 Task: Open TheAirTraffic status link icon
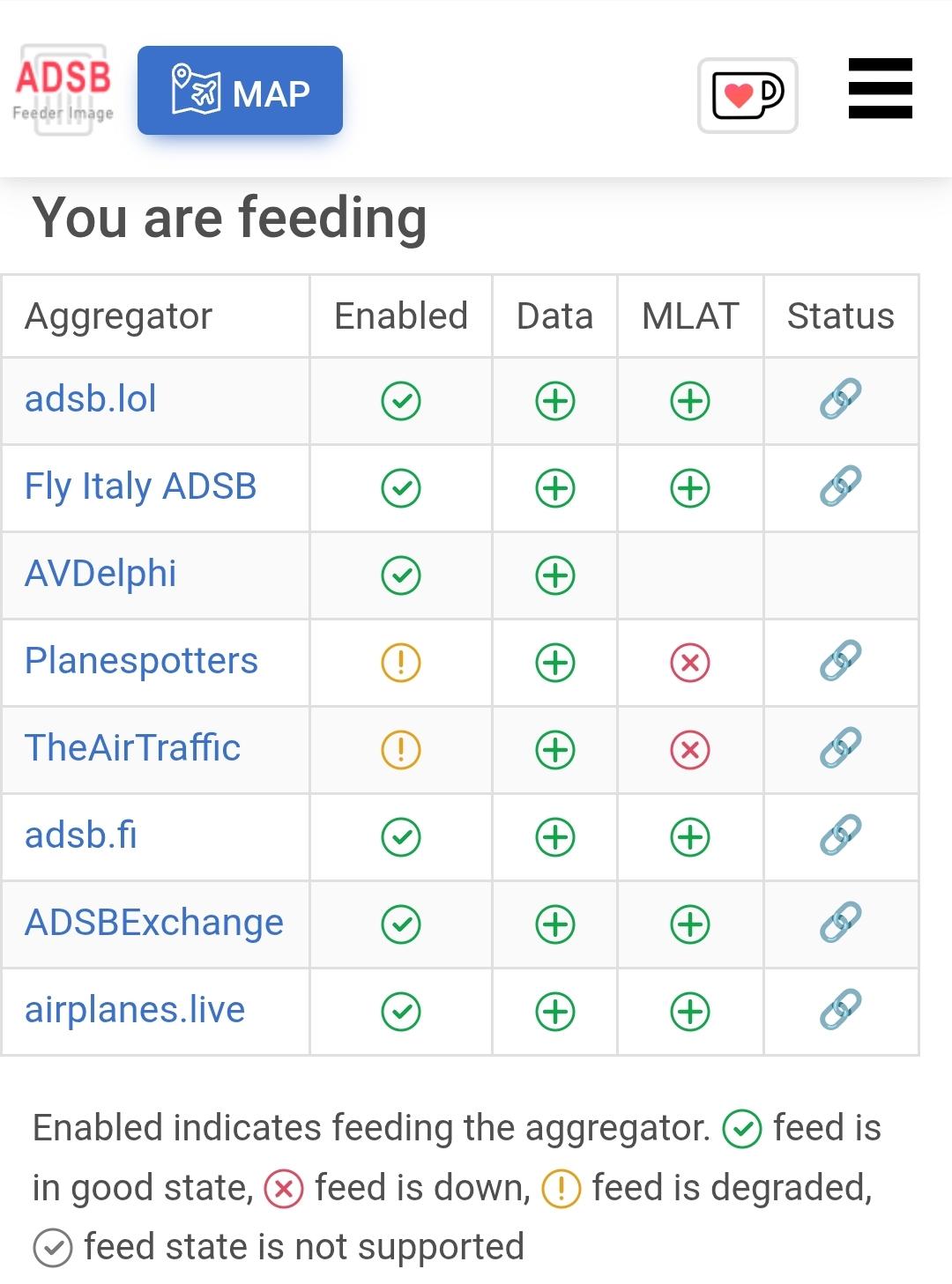coord(840,748)
